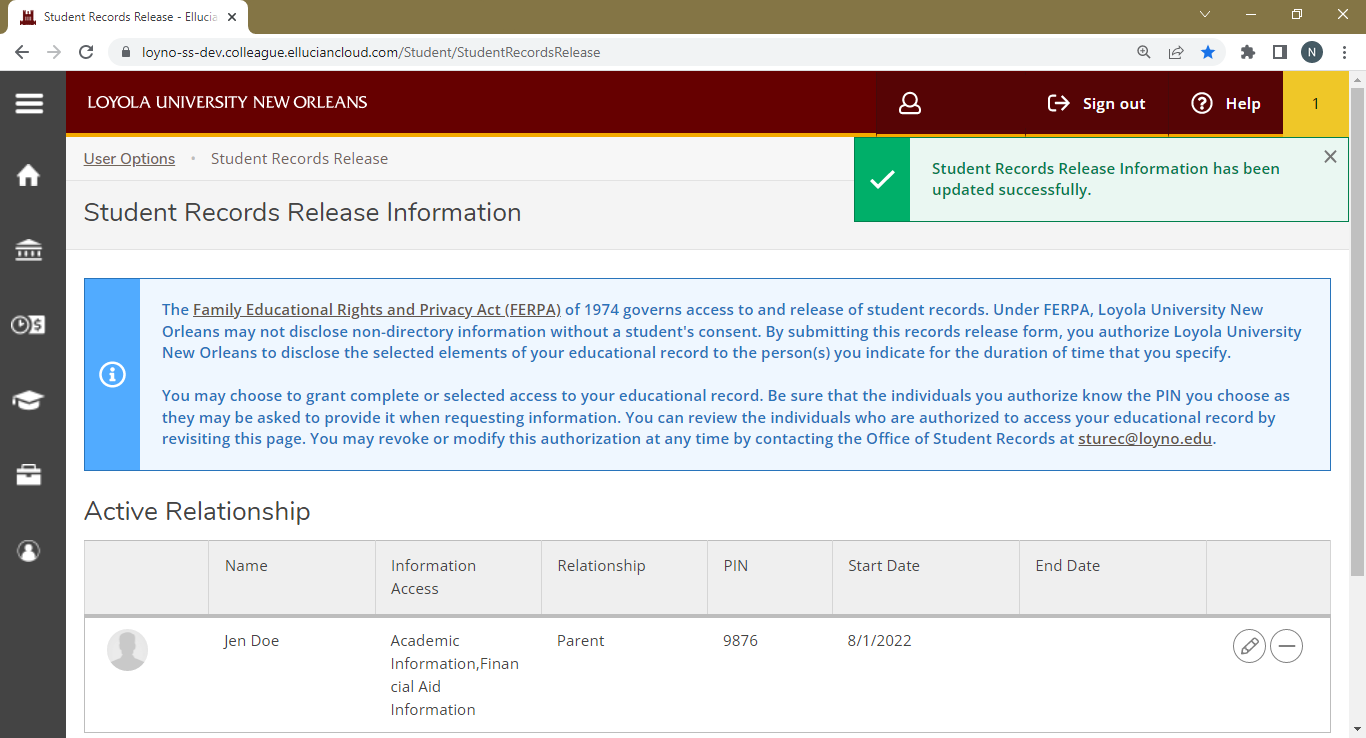Open the Chrome three-dot menu
Image resolution: width=1366 pixels, height=738 pixels.
(x=1346, y=51)
